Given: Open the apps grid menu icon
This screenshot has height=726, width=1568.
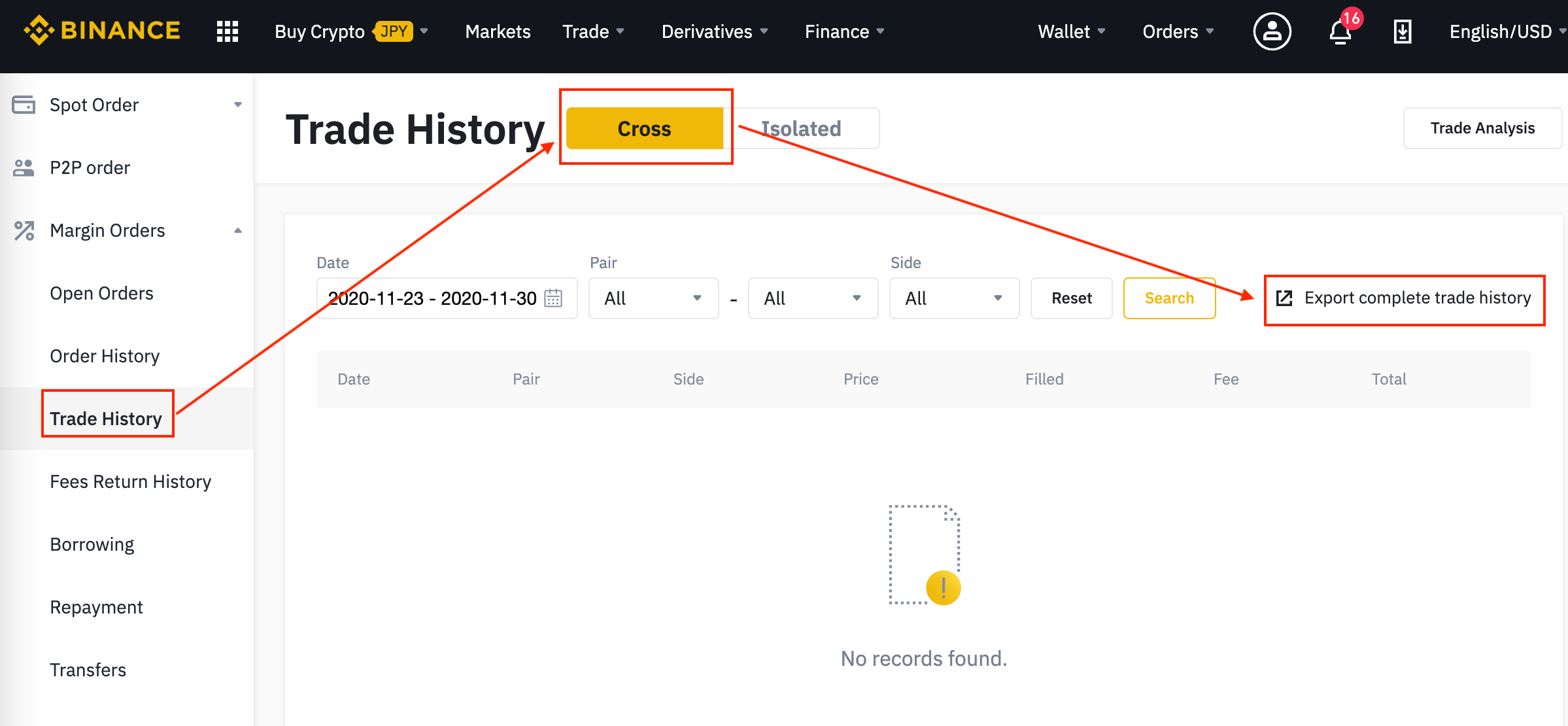Looking at the screenshot, I should pos(227,31).
